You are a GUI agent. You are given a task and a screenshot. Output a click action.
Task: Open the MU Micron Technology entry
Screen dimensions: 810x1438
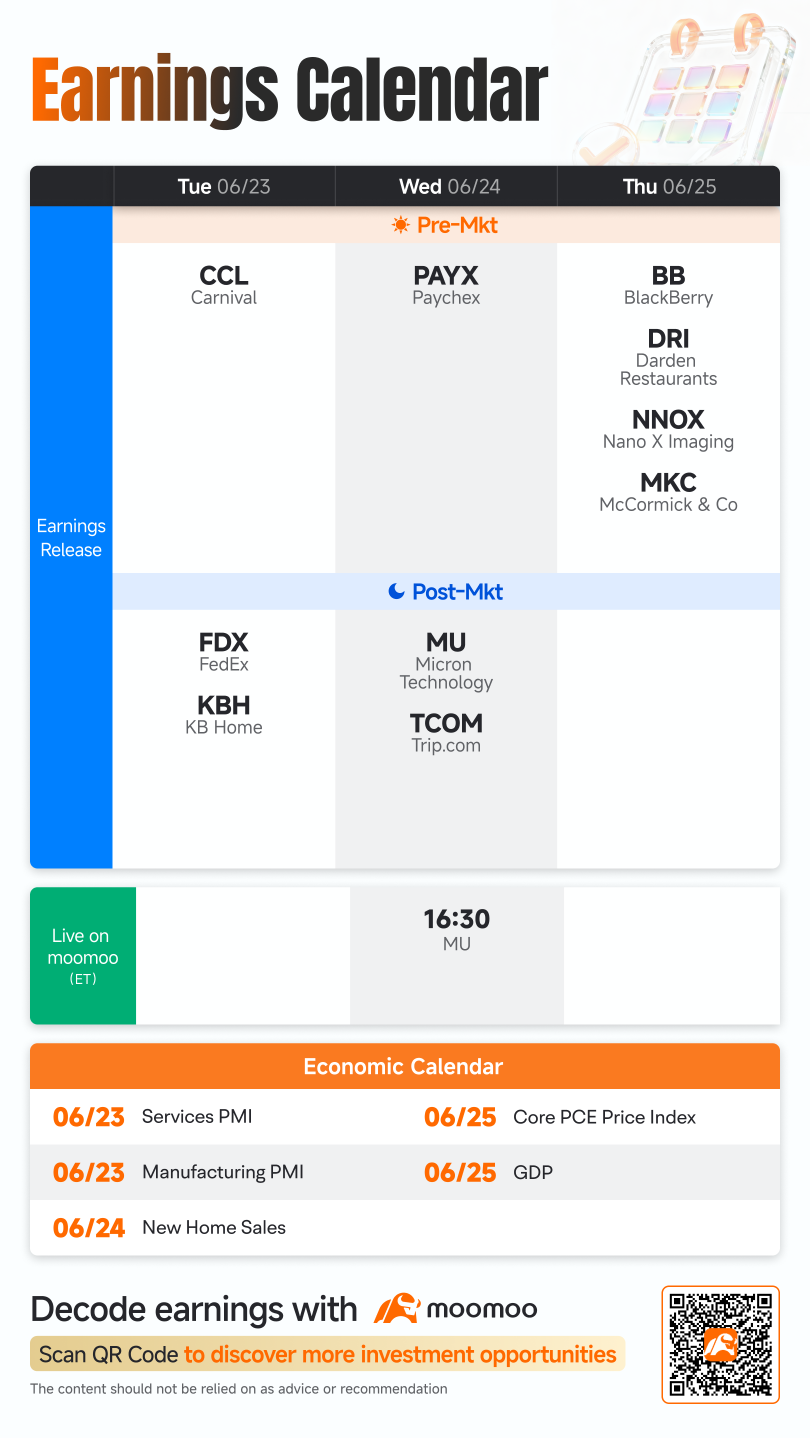click(446, 661)
